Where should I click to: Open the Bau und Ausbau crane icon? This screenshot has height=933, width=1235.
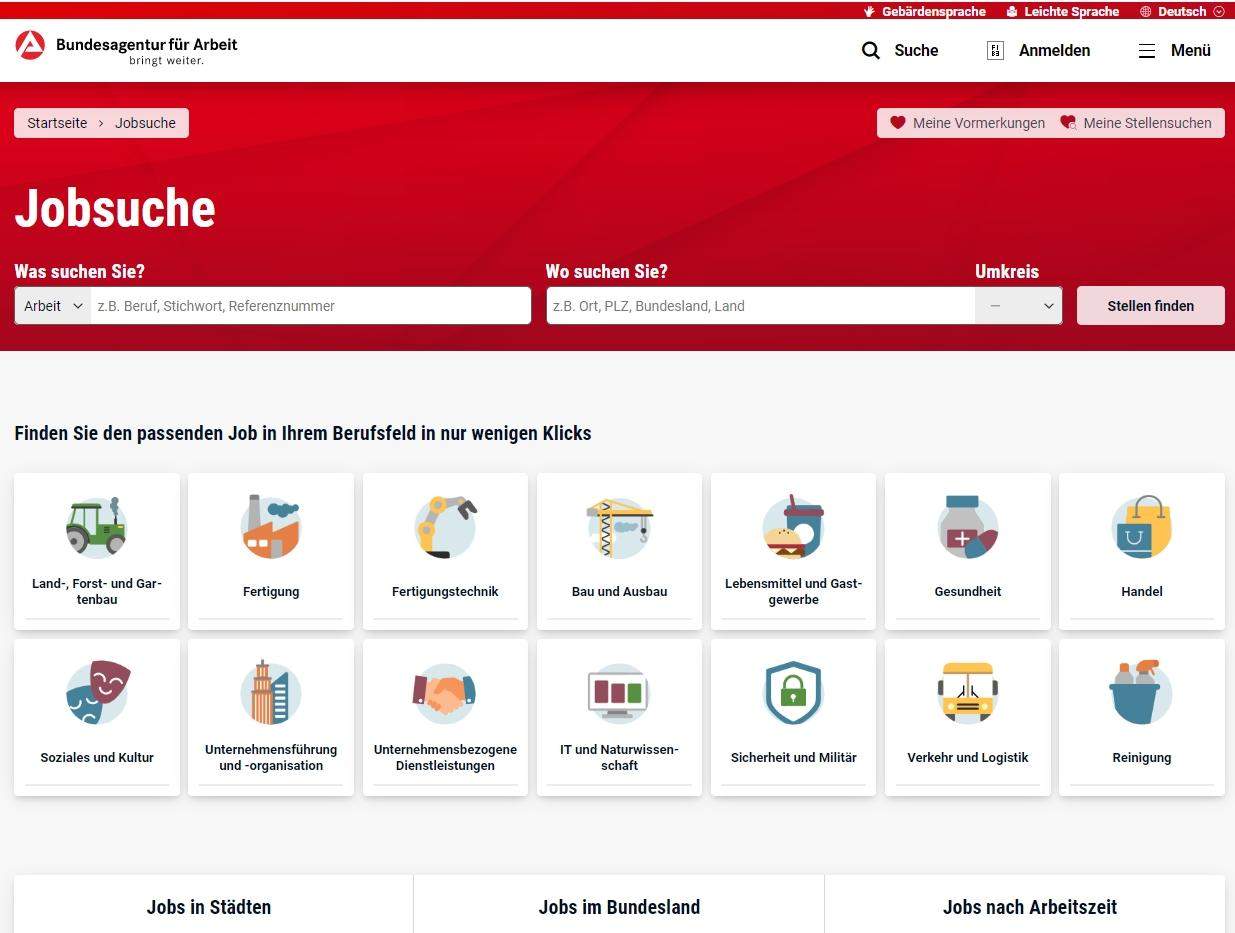(x=619, y=527)
